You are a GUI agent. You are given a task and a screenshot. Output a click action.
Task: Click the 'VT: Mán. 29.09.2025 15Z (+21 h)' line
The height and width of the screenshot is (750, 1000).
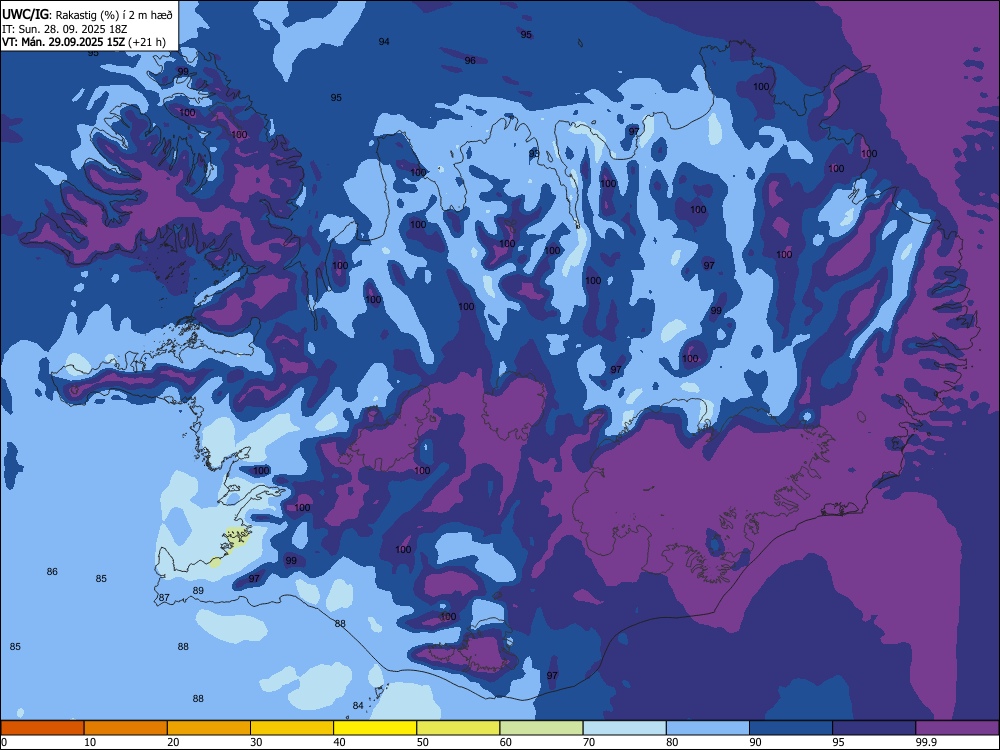point(84,42)
